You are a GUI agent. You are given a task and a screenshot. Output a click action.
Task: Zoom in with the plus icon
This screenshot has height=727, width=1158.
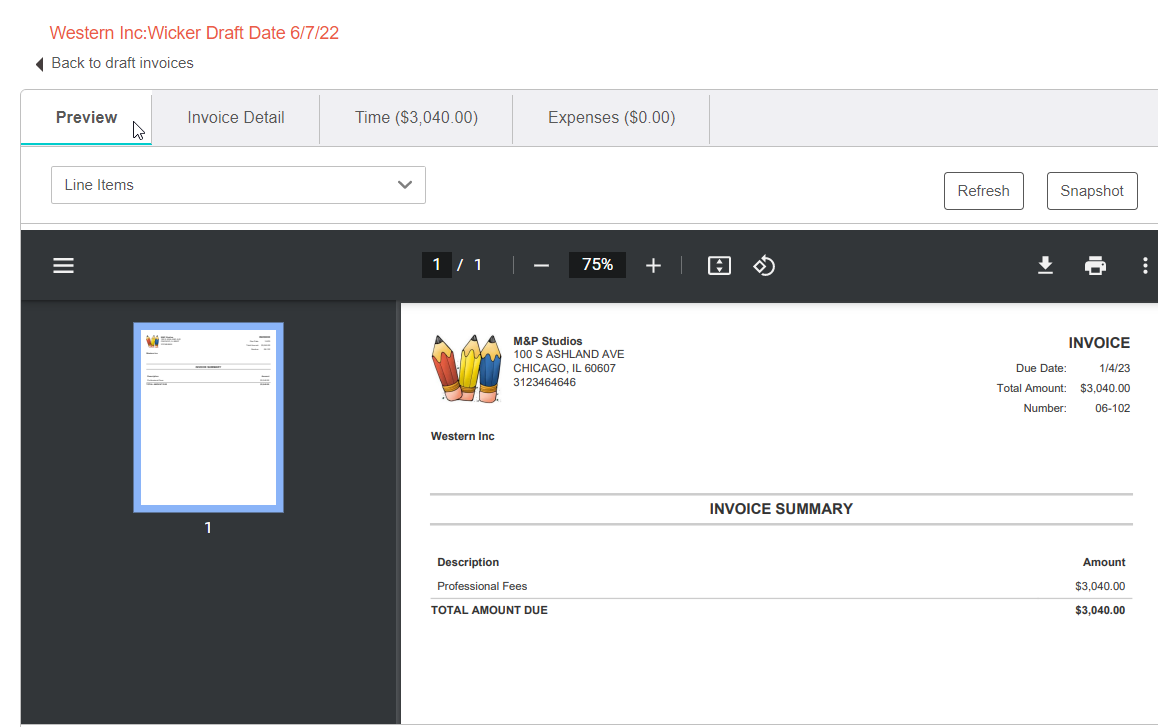(x=653, y=265)
